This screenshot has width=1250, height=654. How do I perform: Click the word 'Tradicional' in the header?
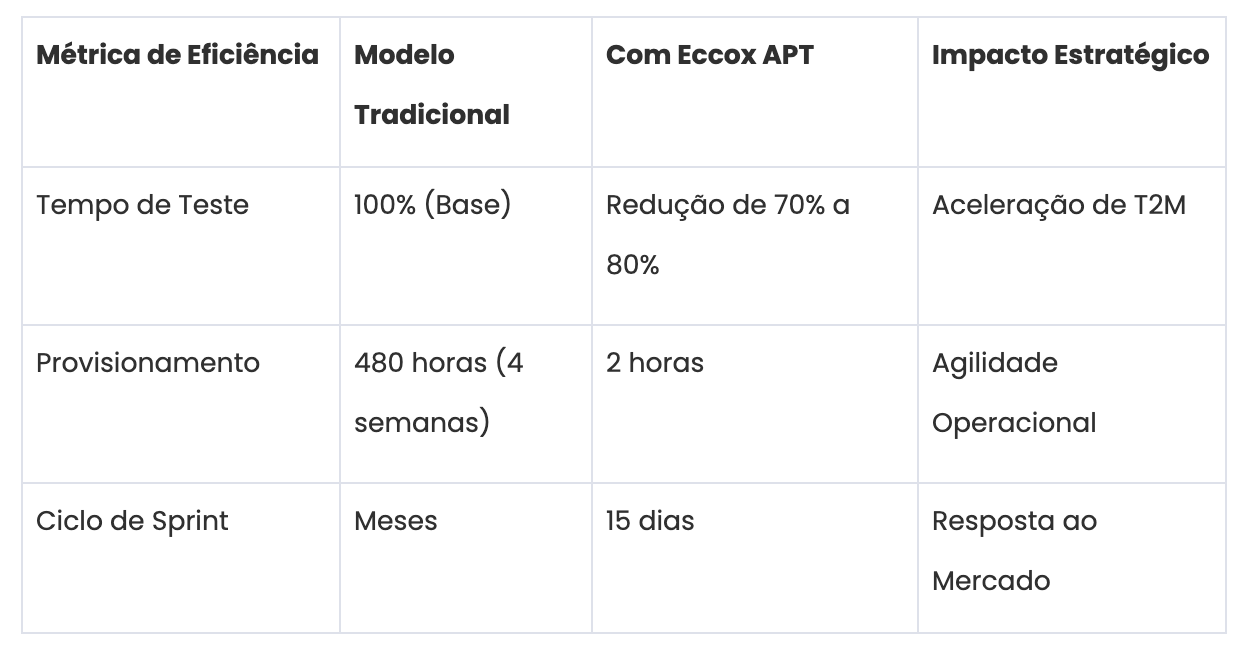coord(432,115)
